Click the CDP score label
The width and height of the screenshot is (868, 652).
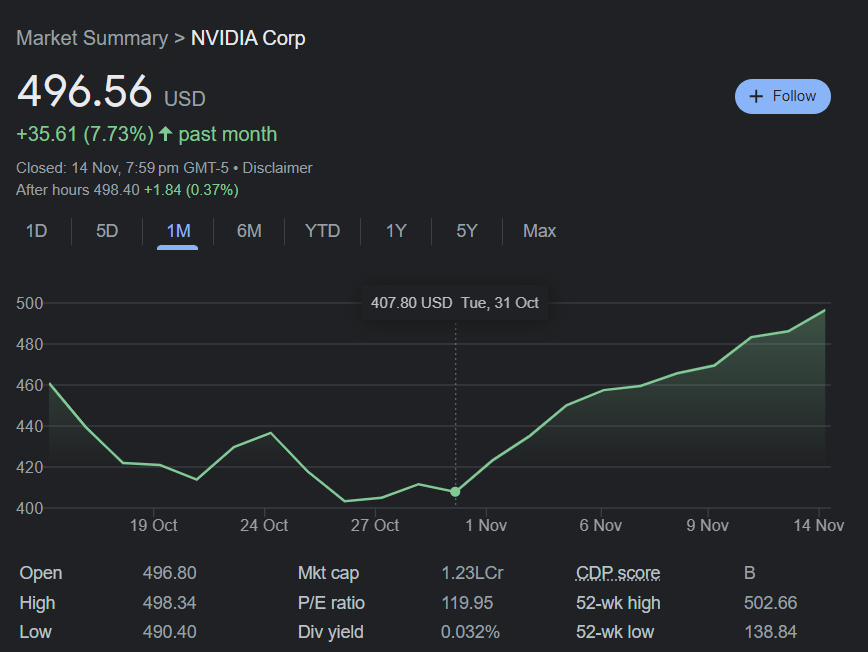pos(617,573)
